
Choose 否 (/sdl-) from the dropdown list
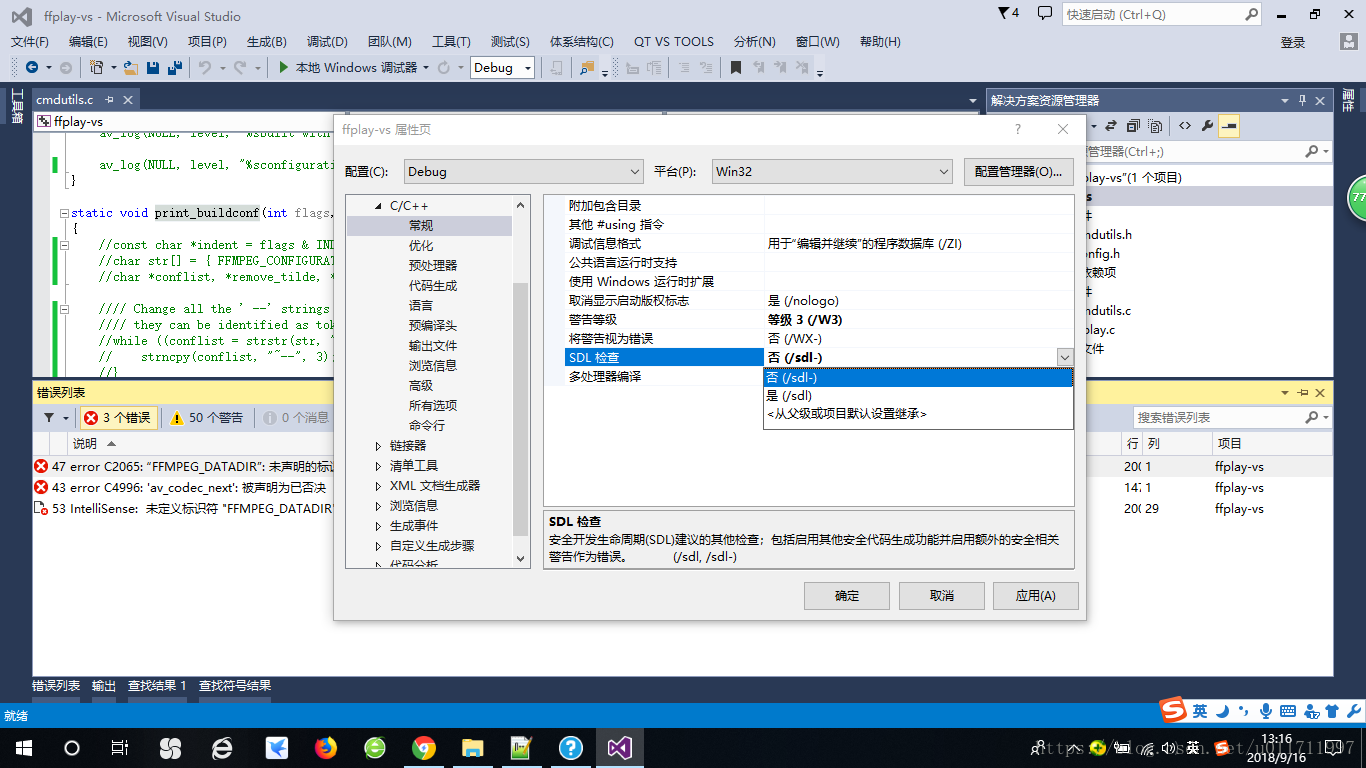[x=918, y=378]
